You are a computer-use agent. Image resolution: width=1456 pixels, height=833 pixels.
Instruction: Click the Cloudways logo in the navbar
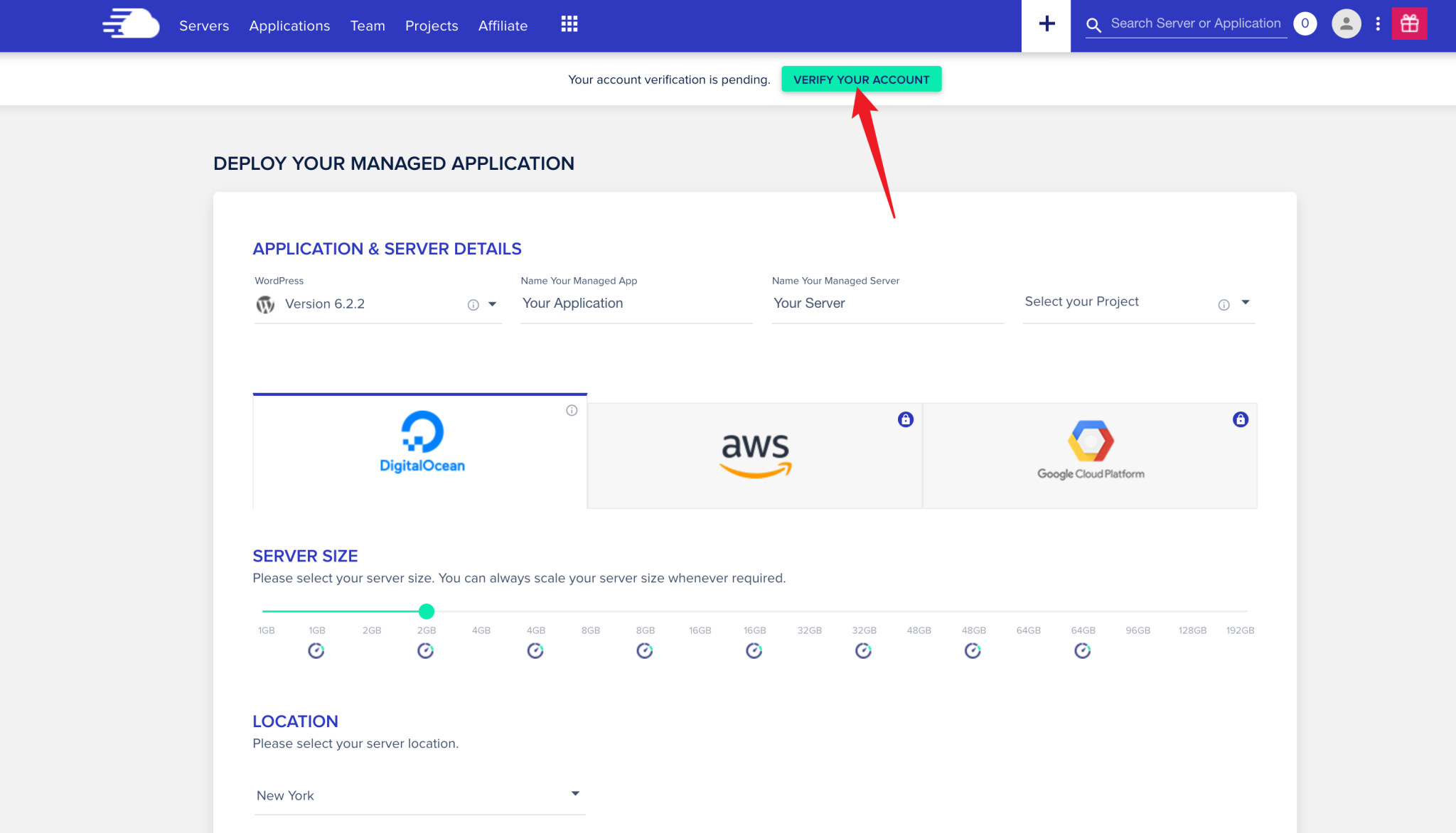pos(131,23)
